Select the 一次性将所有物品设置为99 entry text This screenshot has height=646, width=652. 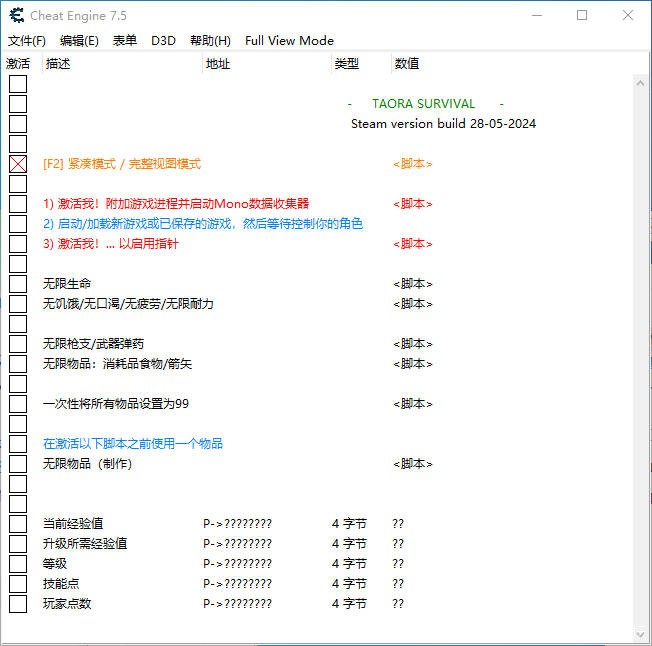pos(116,404)
